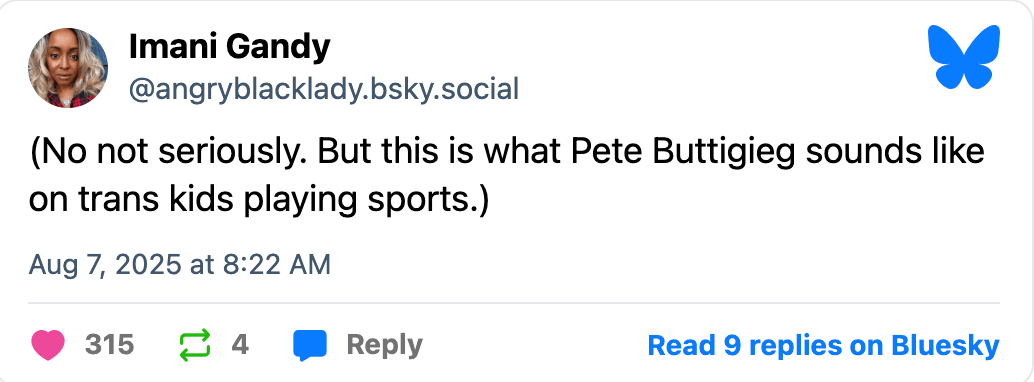Viewport: 1034px width, 382px height.
Task: Click the Aug 7, 2025 date
Action: pos(105,265)
